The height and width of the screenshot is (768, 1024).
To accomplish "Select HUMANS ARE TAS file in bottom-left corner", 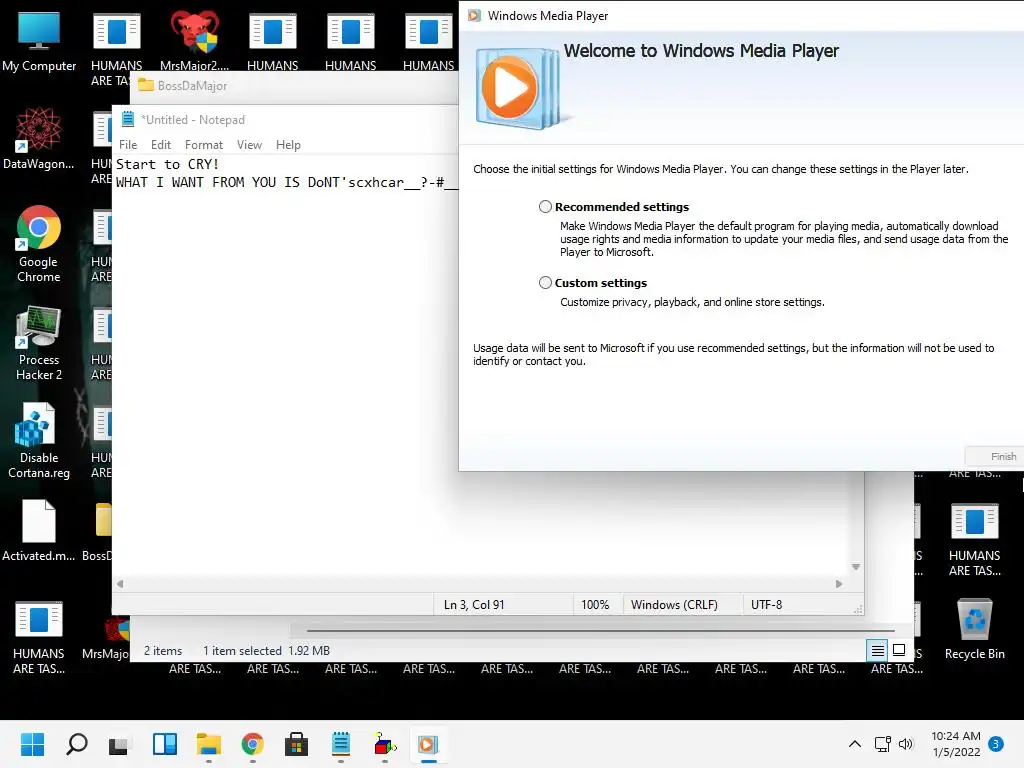I will pos(39,637).
